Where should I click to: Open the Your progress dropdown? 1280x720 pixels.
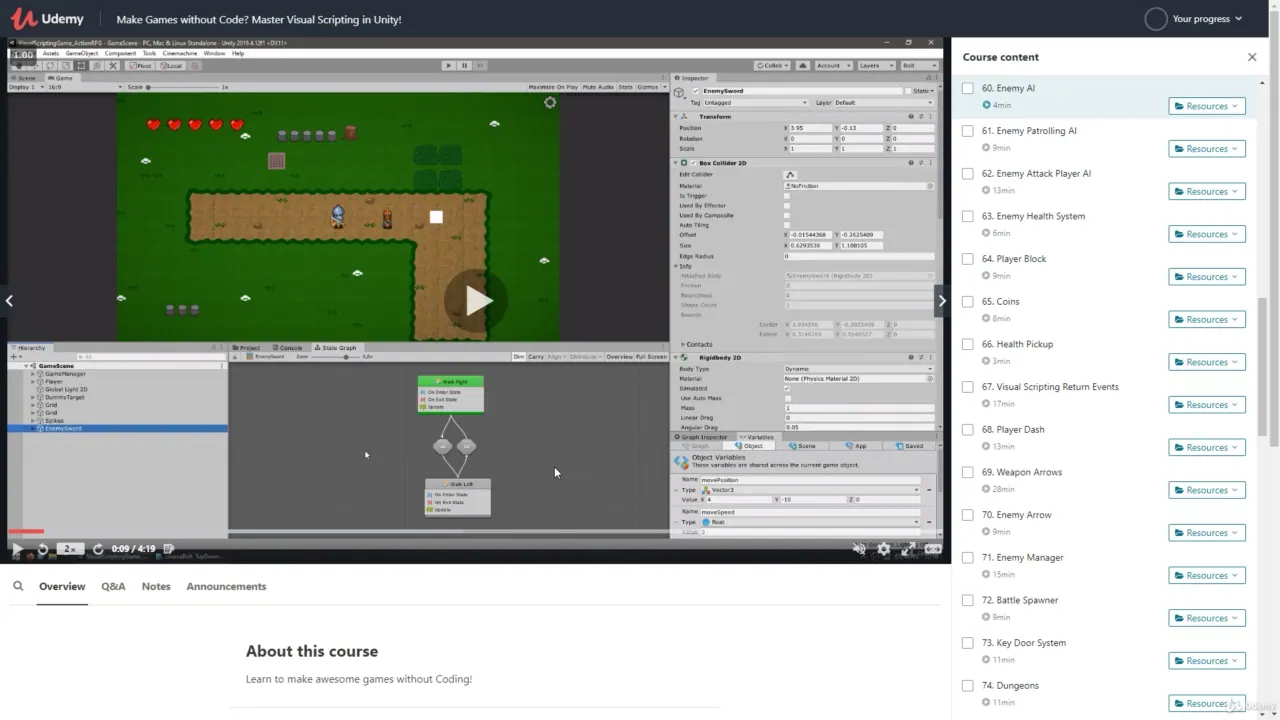(x=1207, y=19)
